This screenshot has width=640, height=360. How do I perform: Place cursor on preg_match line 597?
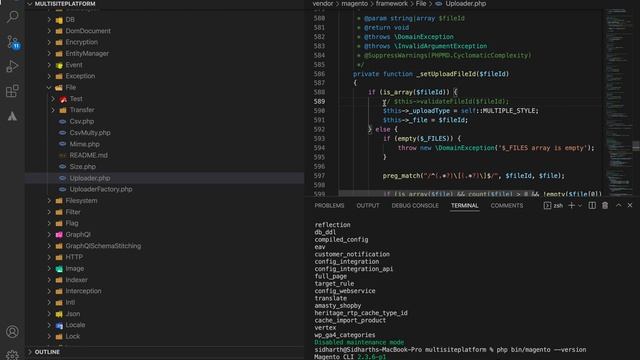473,176
